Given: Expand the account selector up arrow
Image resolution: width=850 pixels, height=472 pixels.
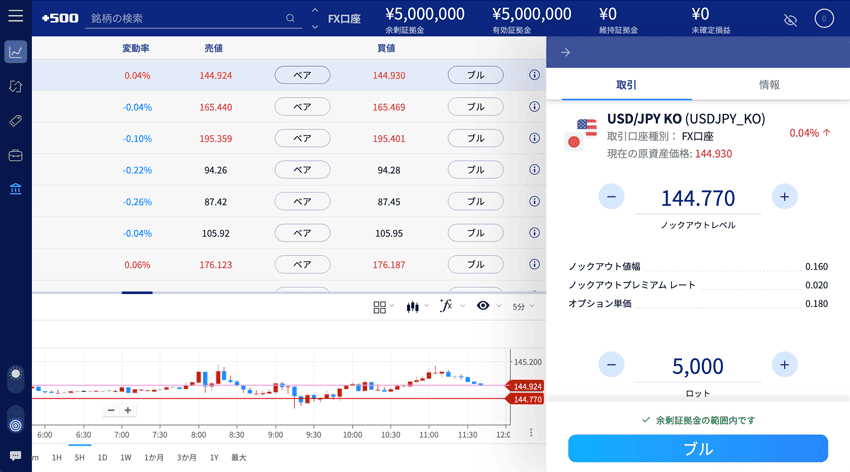Looking at the screenshot, I should tap(315, 10).
